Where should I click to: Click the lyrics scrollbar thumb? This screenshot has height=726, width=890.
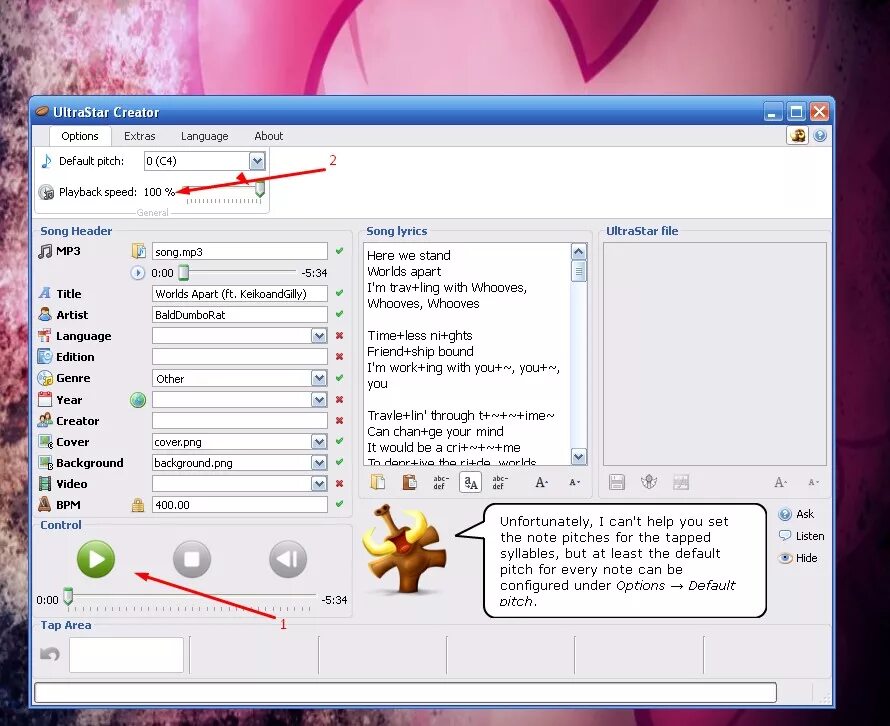578,271
